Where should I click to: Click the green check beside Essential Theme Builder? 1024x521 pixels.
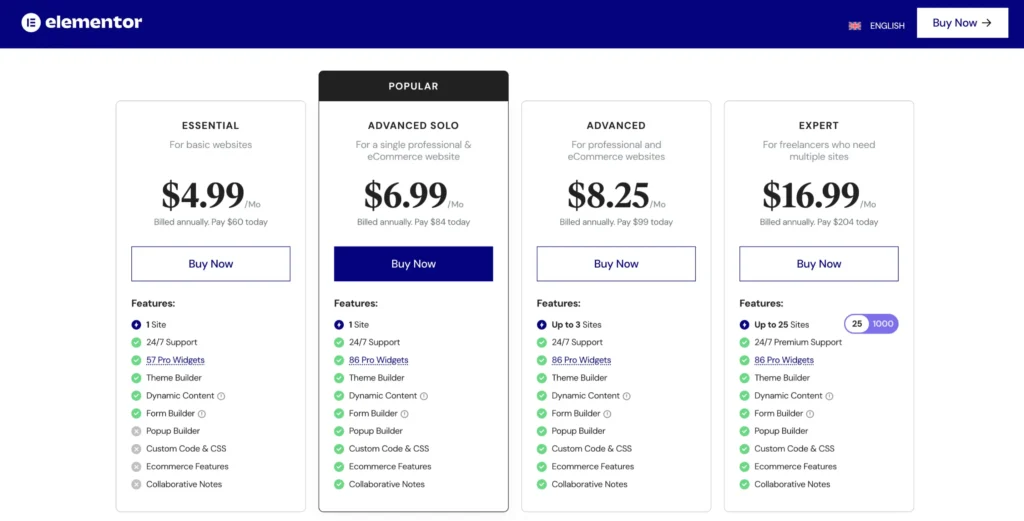(x=136, y=377)
